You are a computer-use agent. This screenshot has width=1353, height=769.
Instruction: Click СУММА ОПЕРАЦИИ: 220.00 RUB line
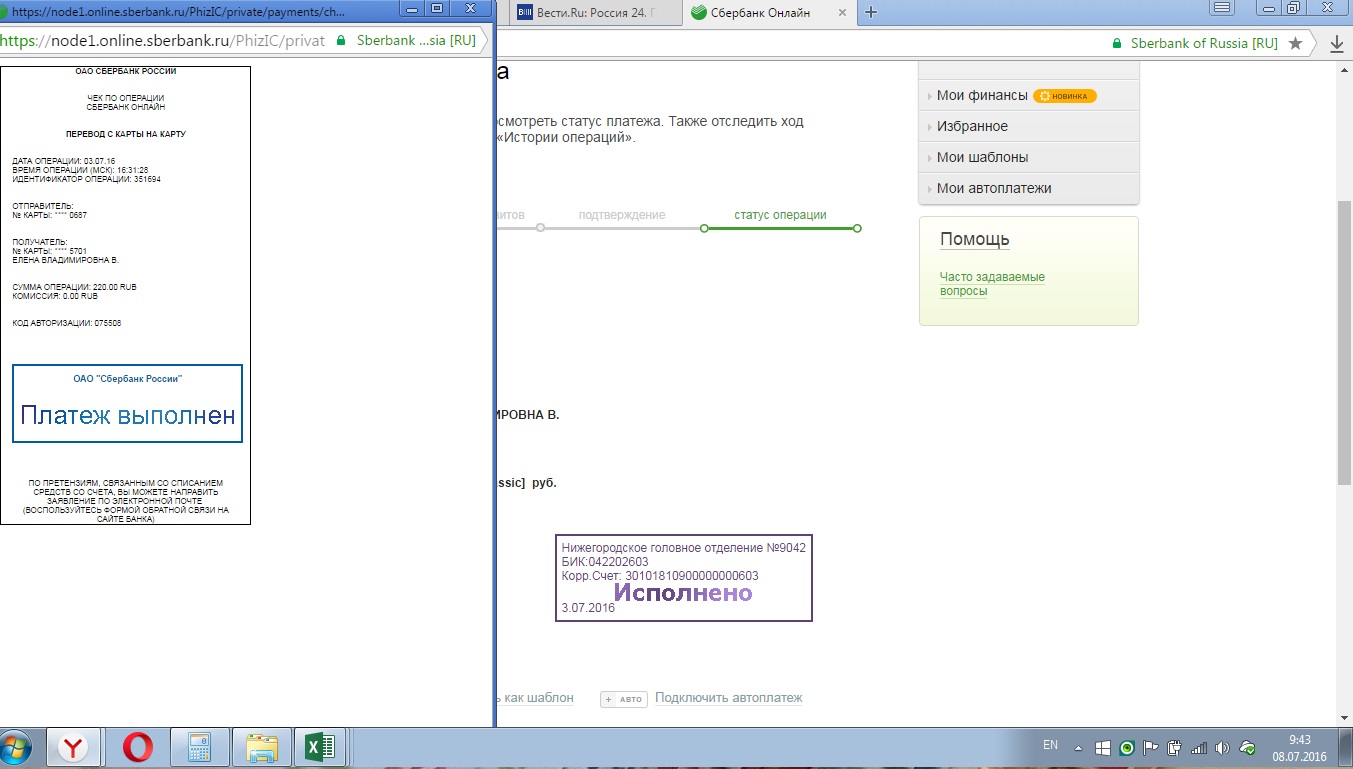click(75, 287)
